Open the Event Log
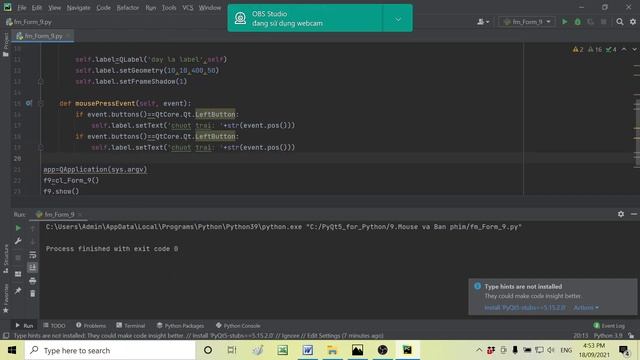The width and height of the screenshot is (640, 360). 609,325
